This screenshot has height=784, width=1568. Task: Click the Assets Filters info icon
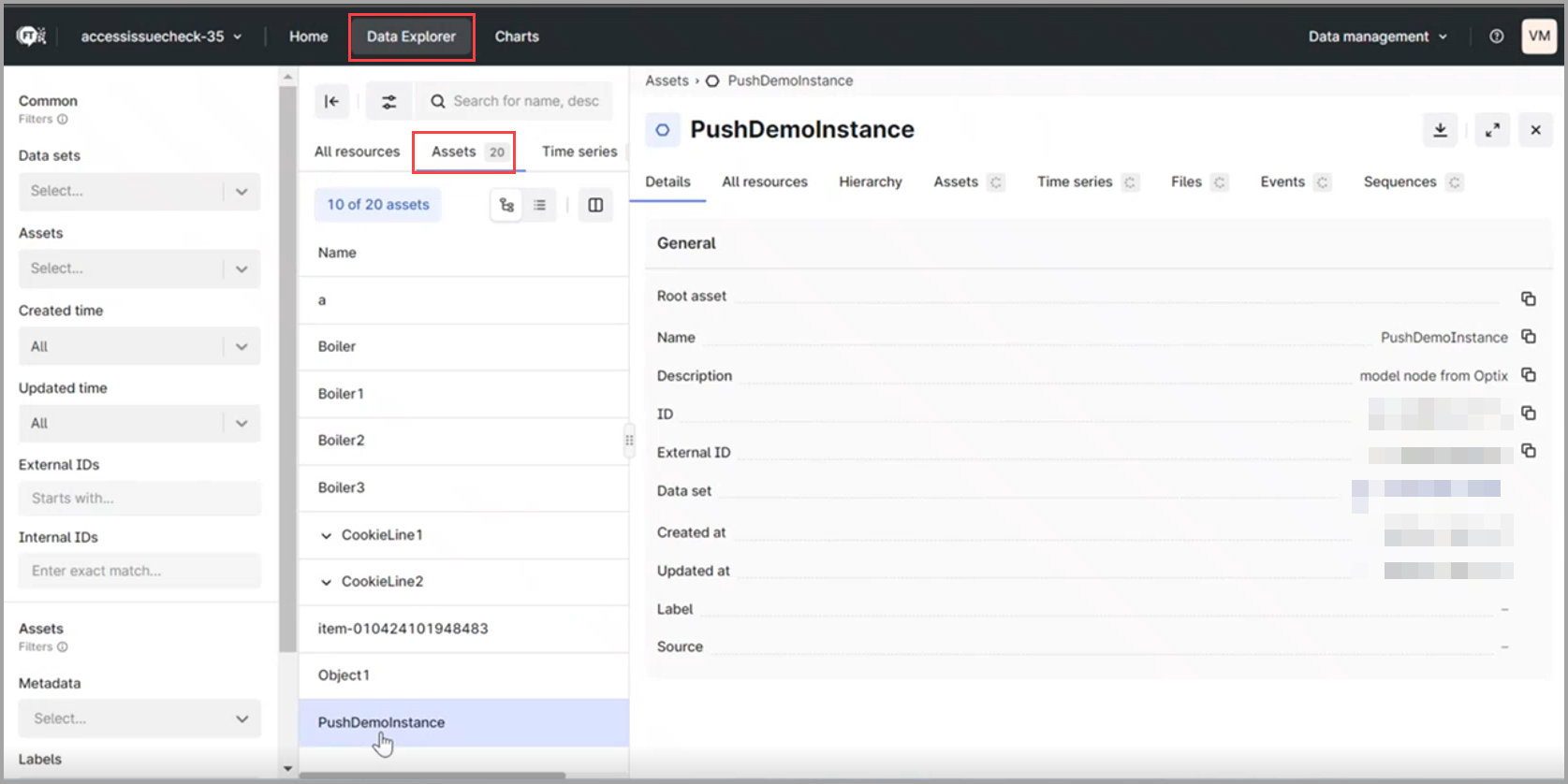click(63, 647)
